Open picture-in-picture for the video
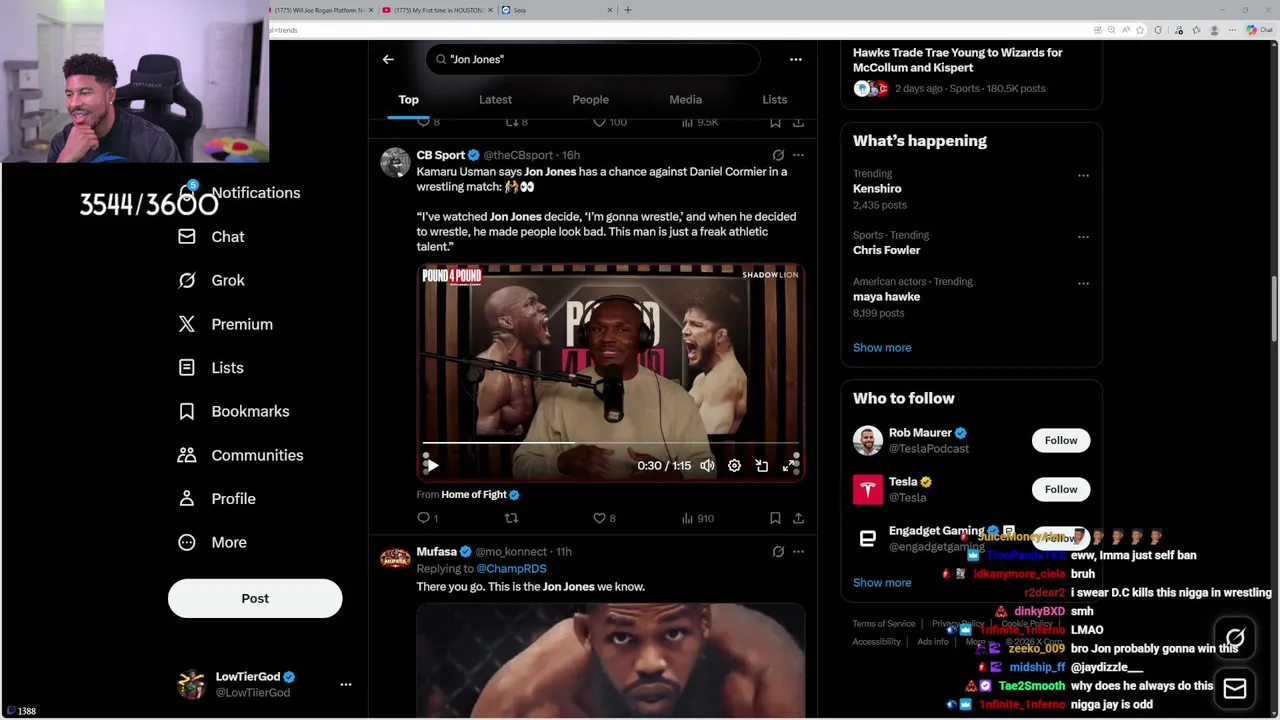The image size is (1280, 720). (x=761, y=466)
